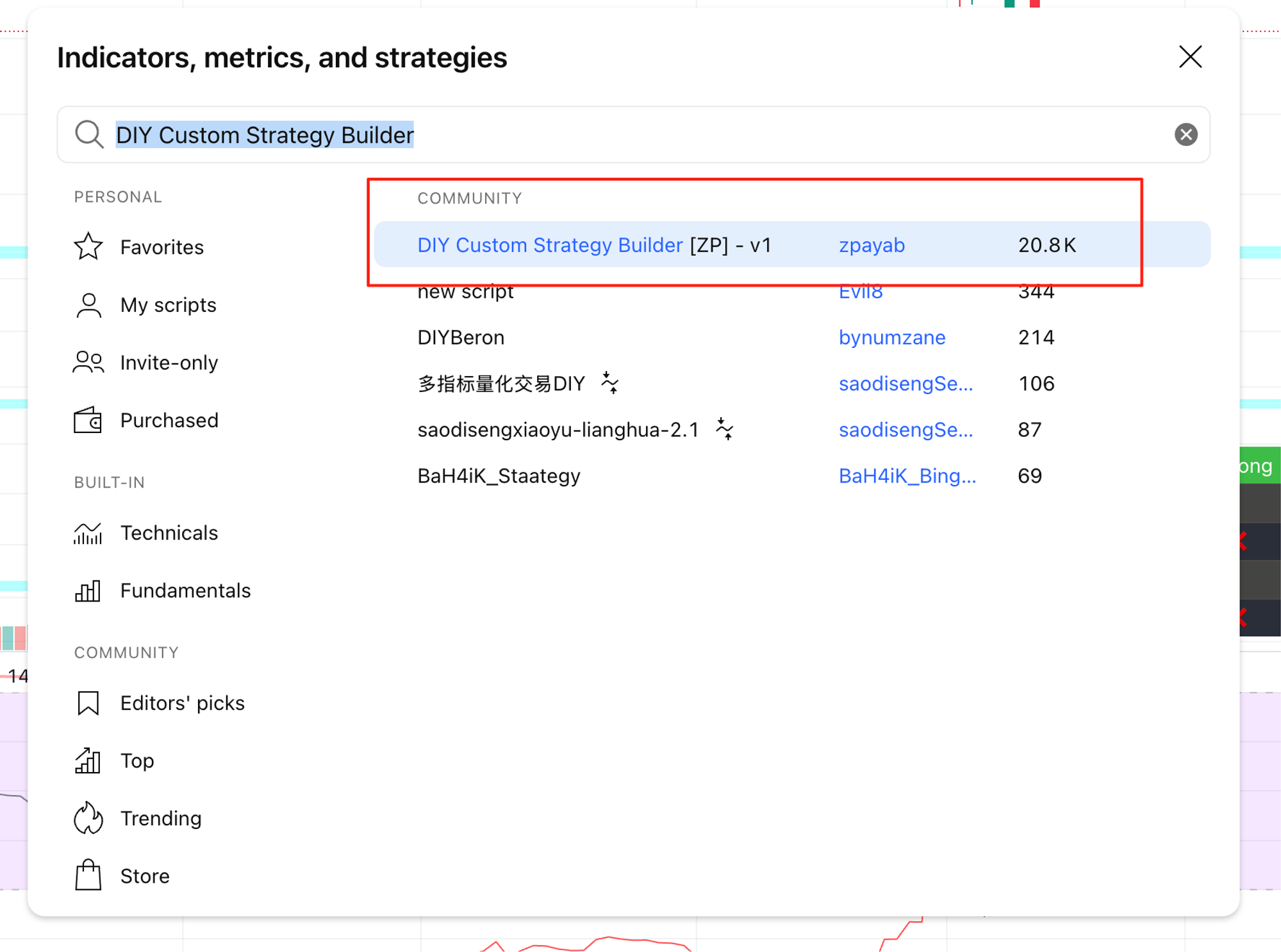Open Trending flame icon category
Viewport: 1281px width, 952px height.
pos(88,818)
